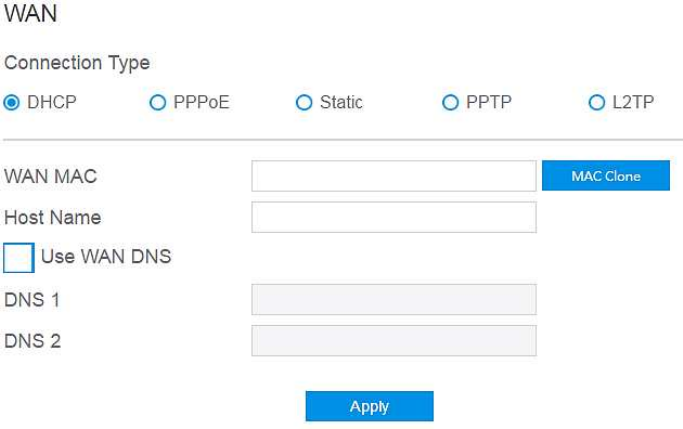Click the DNS 1 input field

tap(394, 299)
